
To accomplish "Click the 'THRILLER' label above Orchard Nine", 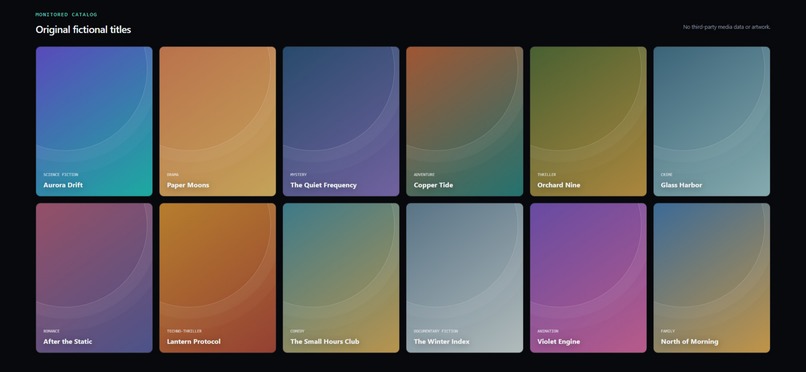I will pyautogui.click(x=547, y=175).
